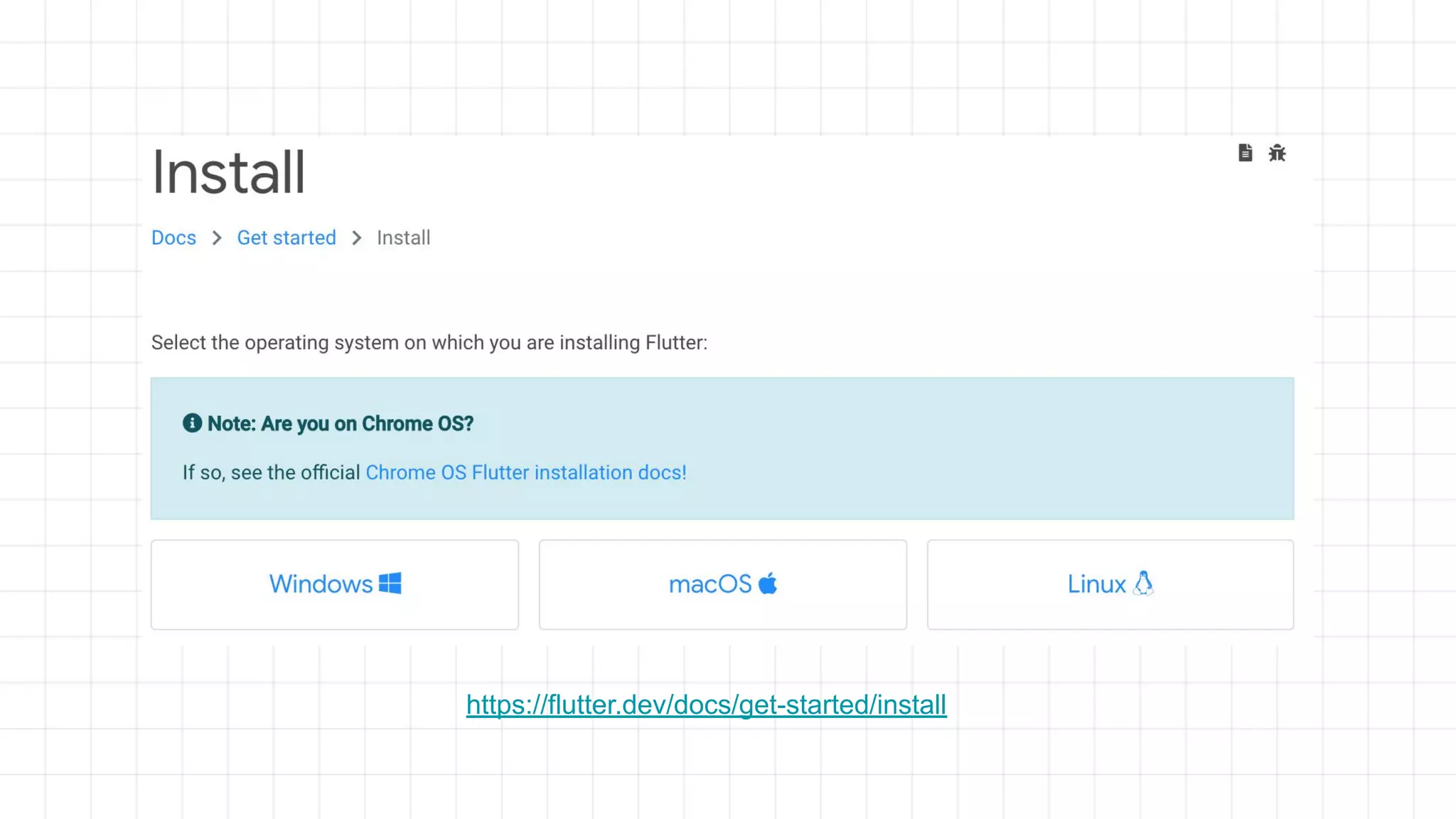Choose the Windows install button

tap(335, 584)
